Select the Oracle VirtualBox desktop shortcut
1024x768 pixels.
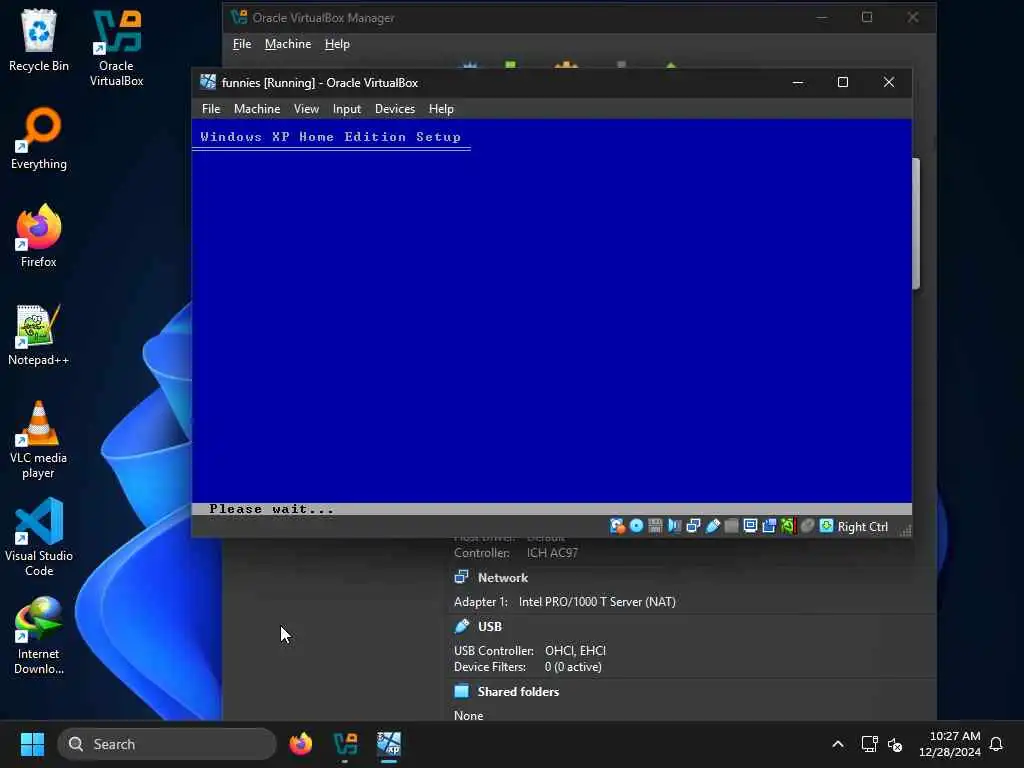click(x=116, y=48)
